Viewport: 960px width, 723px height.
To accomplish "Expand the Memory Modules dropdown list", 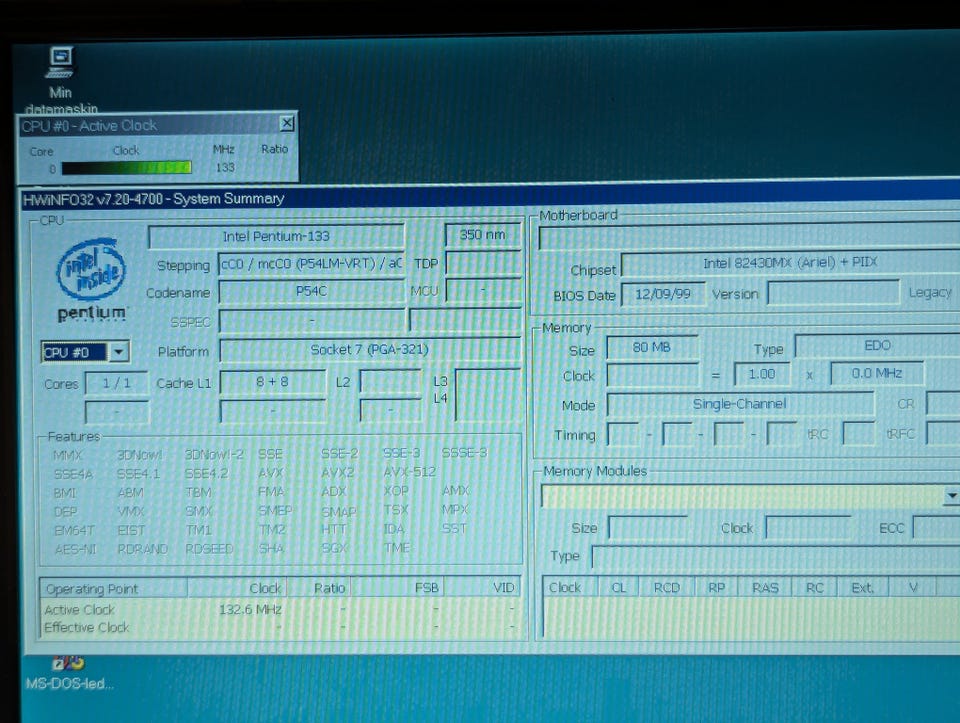I will click(x=951, y=495).
